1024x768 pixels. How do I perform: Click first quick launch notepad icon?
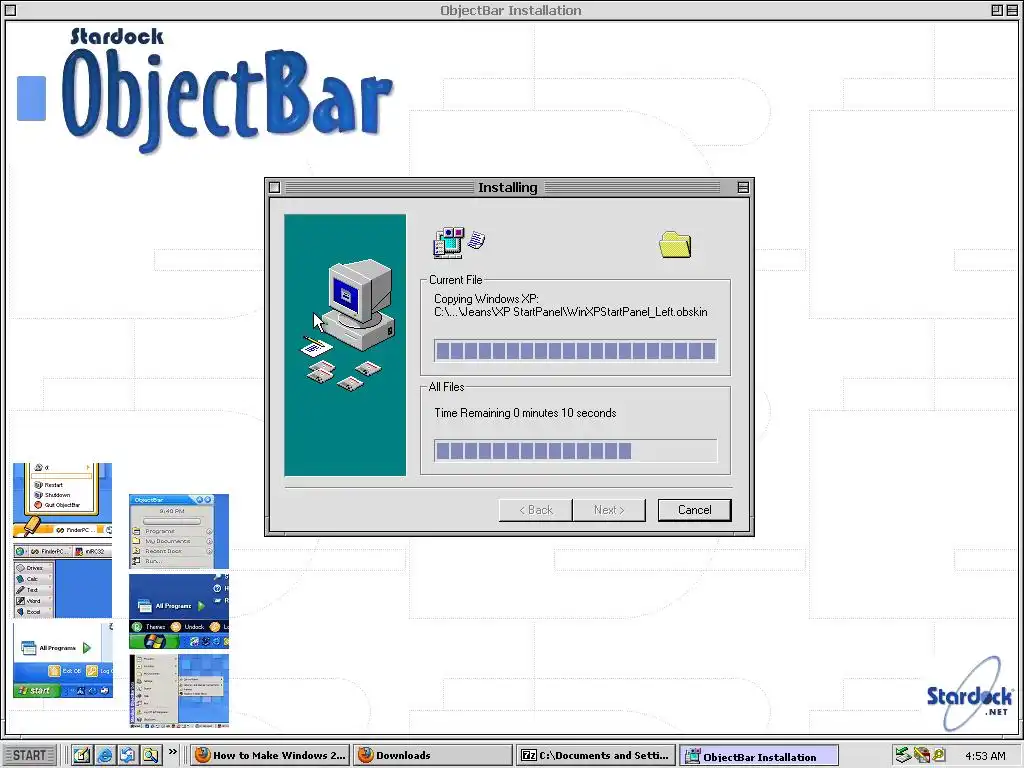82,755
